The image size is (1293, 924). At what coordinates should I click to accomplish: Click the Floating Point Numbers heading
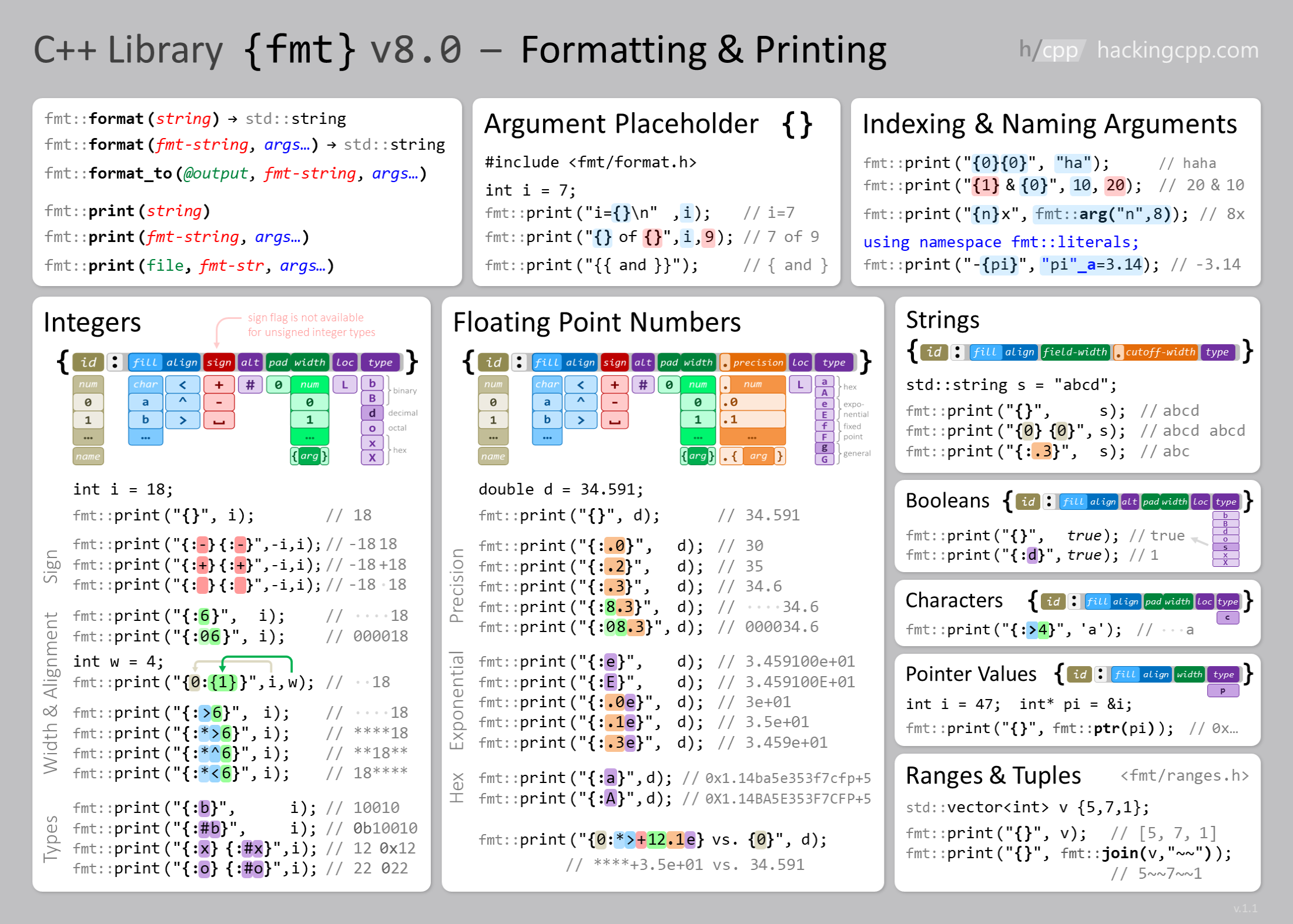[597, 322]
